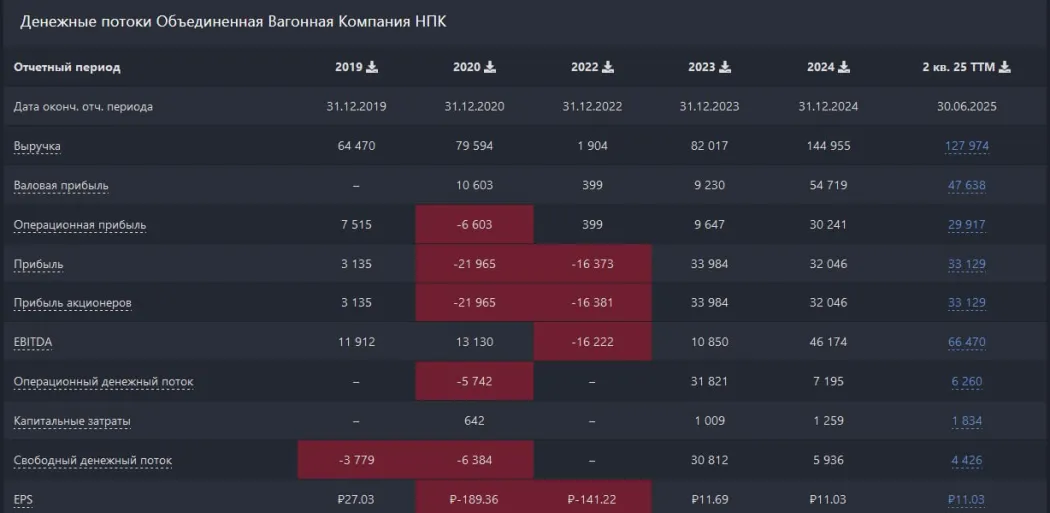
Task: Click TTM EBITDA value 66 470
Action: click(966, 342)
